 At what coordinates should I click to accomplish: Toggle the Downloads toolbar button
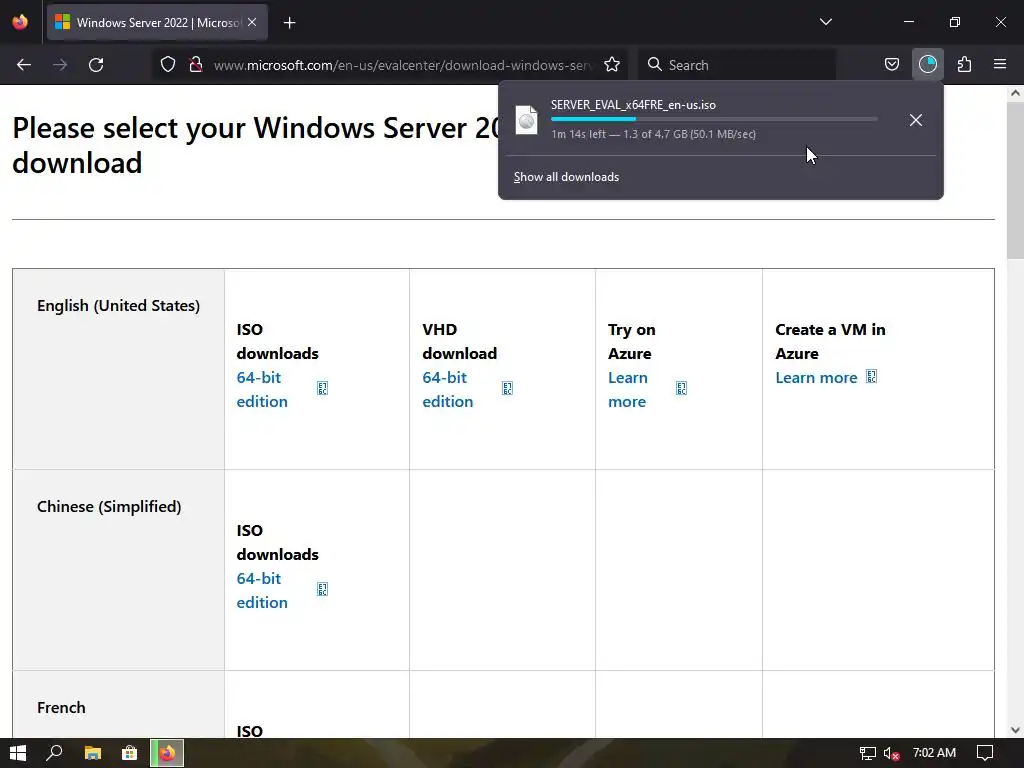click(x=928, y=65)
